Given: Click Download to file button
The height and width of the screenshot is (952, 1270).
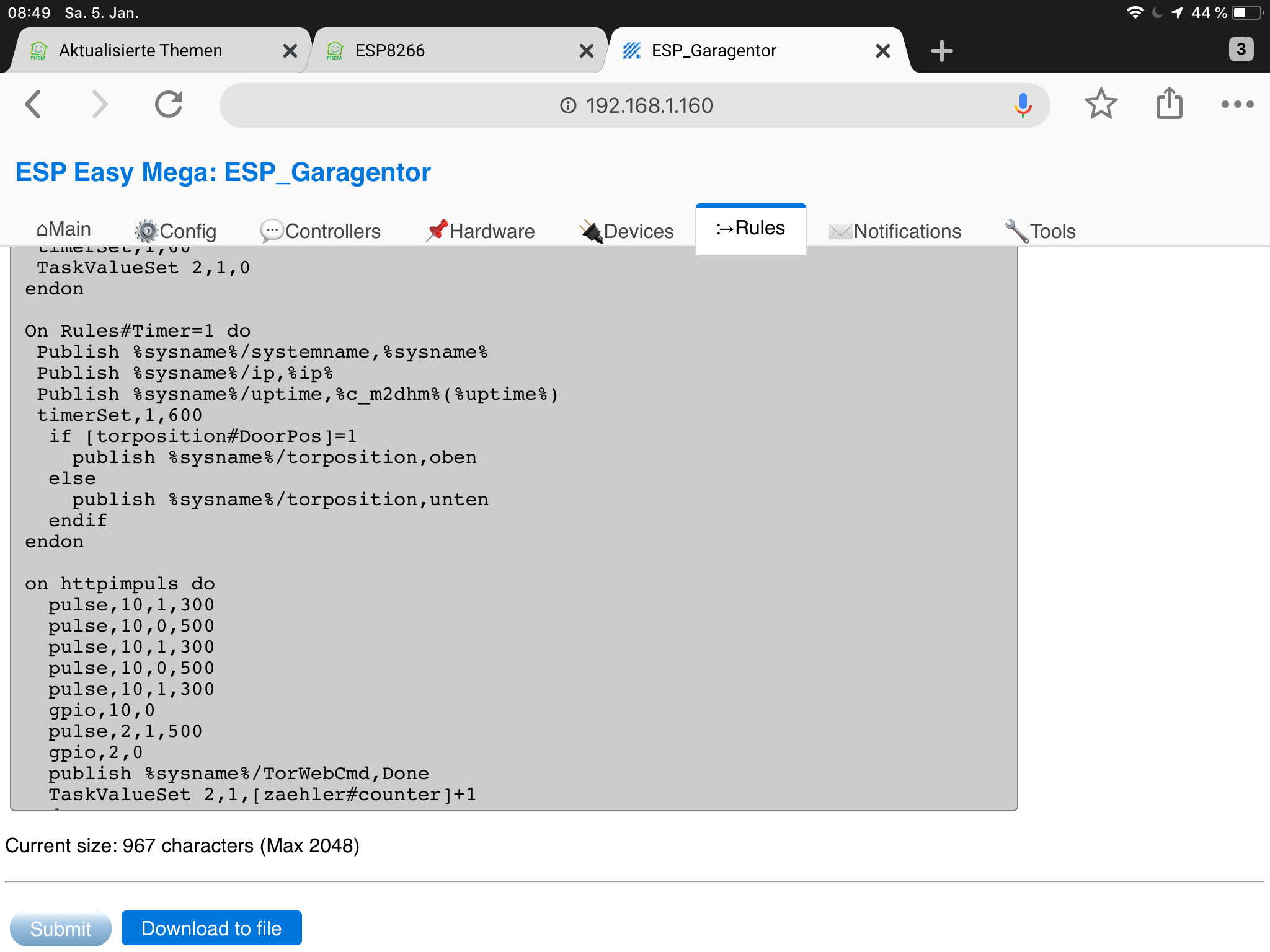Looking at the screenshot, I should coord(211,928).
